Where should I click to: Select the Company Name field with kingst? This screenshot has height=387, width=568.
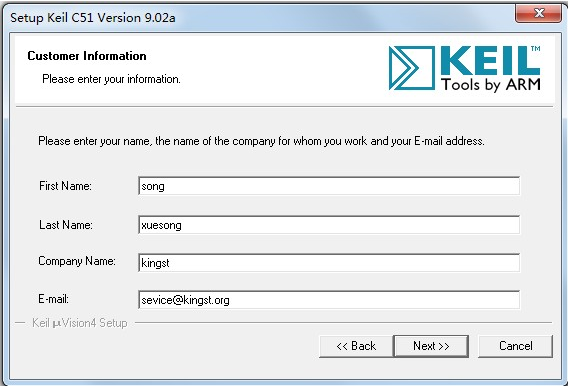coord(329,263)
